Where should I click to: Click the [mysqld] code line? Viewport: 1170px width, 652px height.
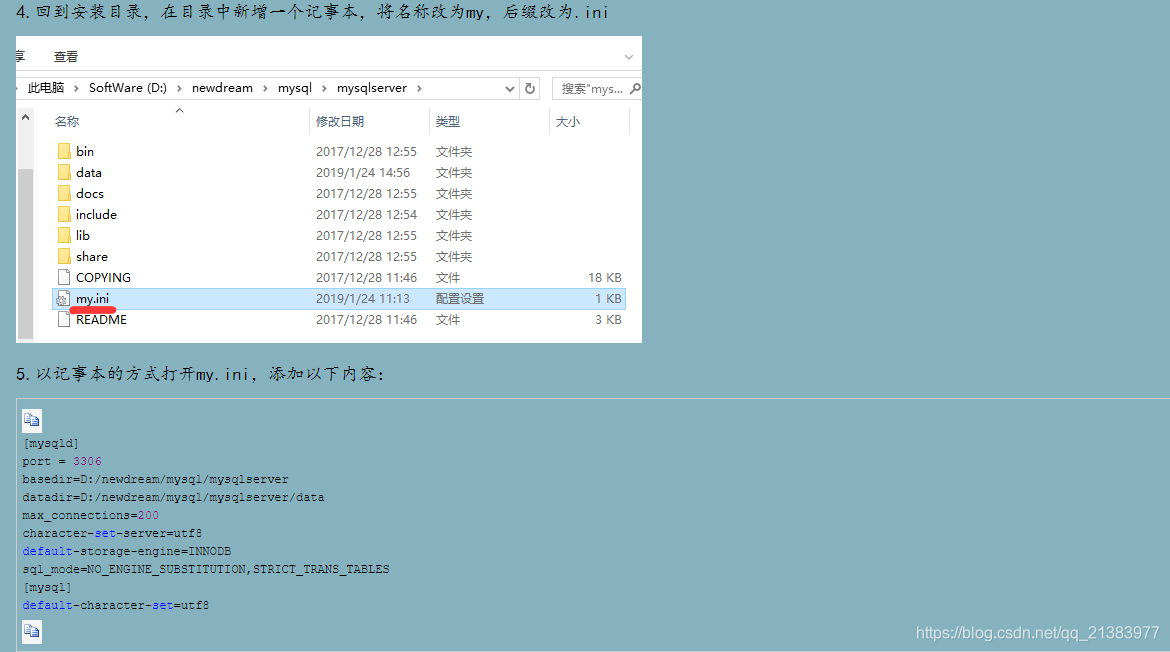click(51, 443)
